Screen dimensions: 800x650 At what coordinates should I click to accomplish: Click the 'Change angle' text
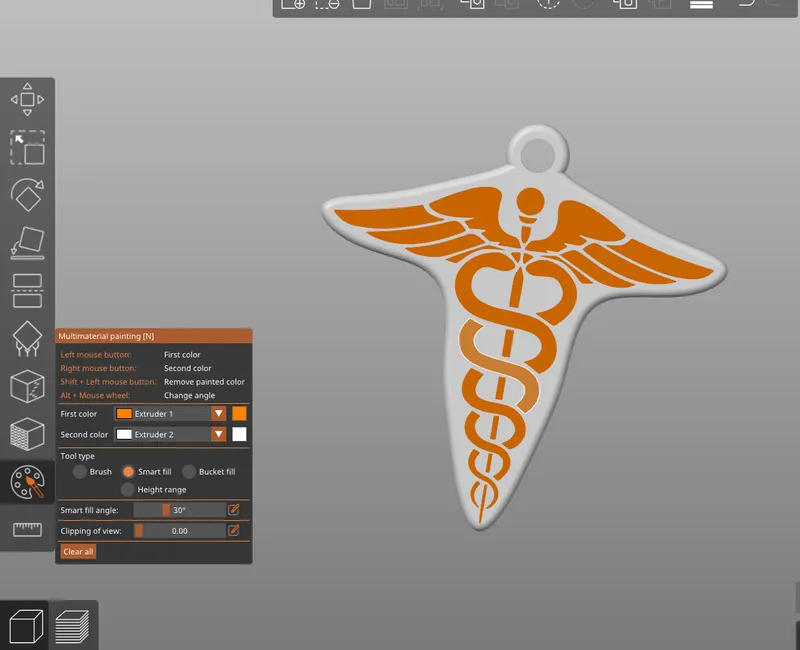click(189, 395)
